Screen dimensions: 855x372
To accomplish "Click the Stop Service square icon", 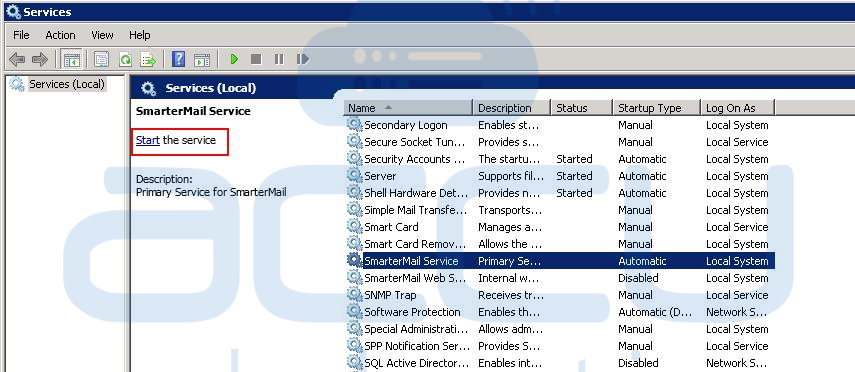I will 256,59.
